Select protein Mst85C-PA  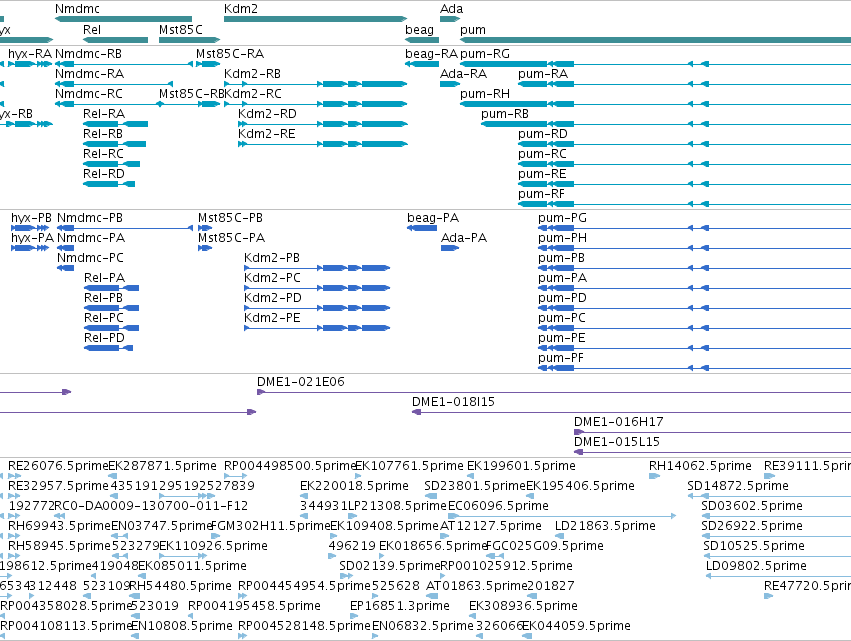205,249
